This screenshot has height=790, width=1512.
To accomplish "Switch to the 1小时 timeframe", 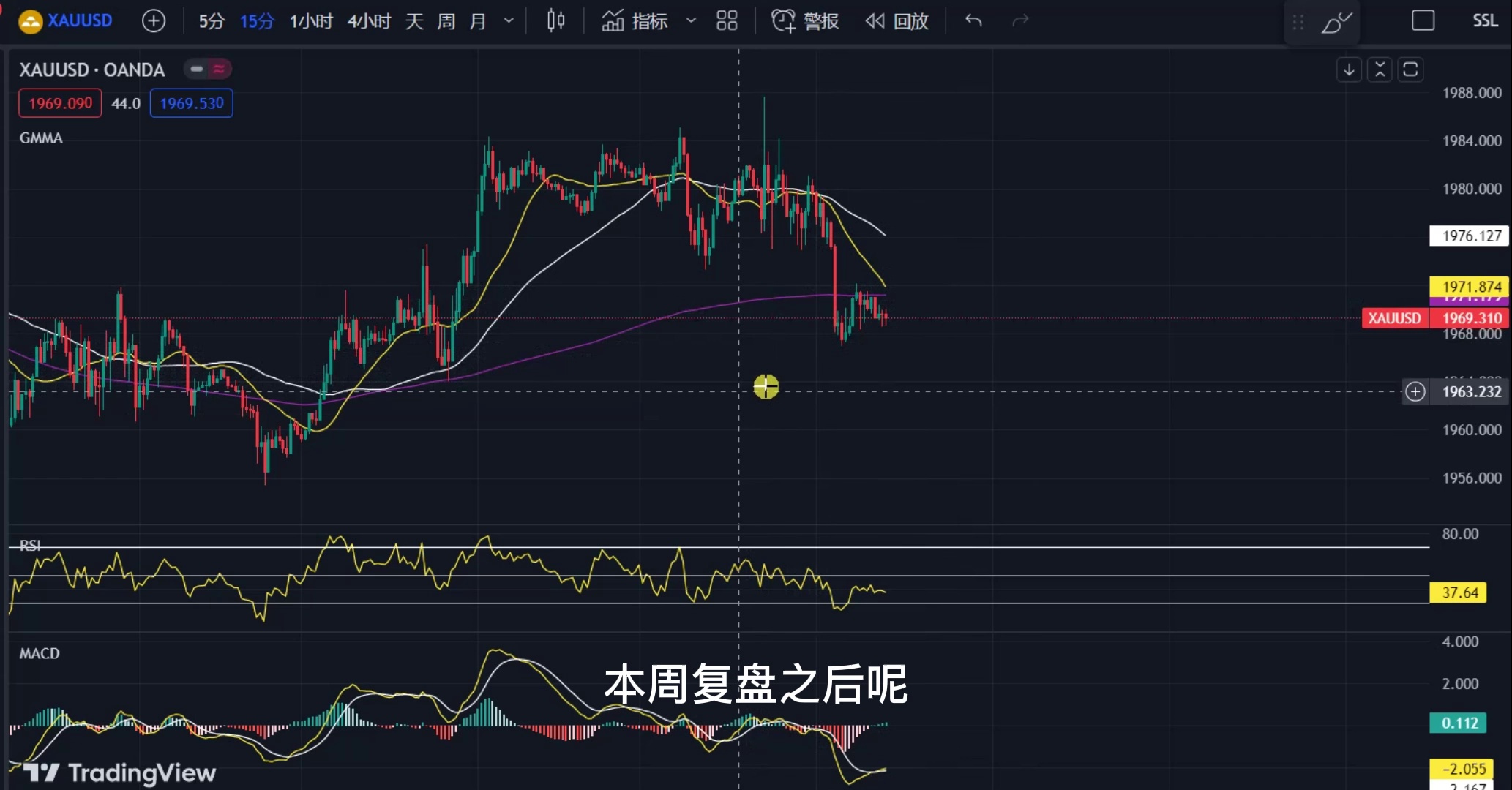I will coord(311,20).
